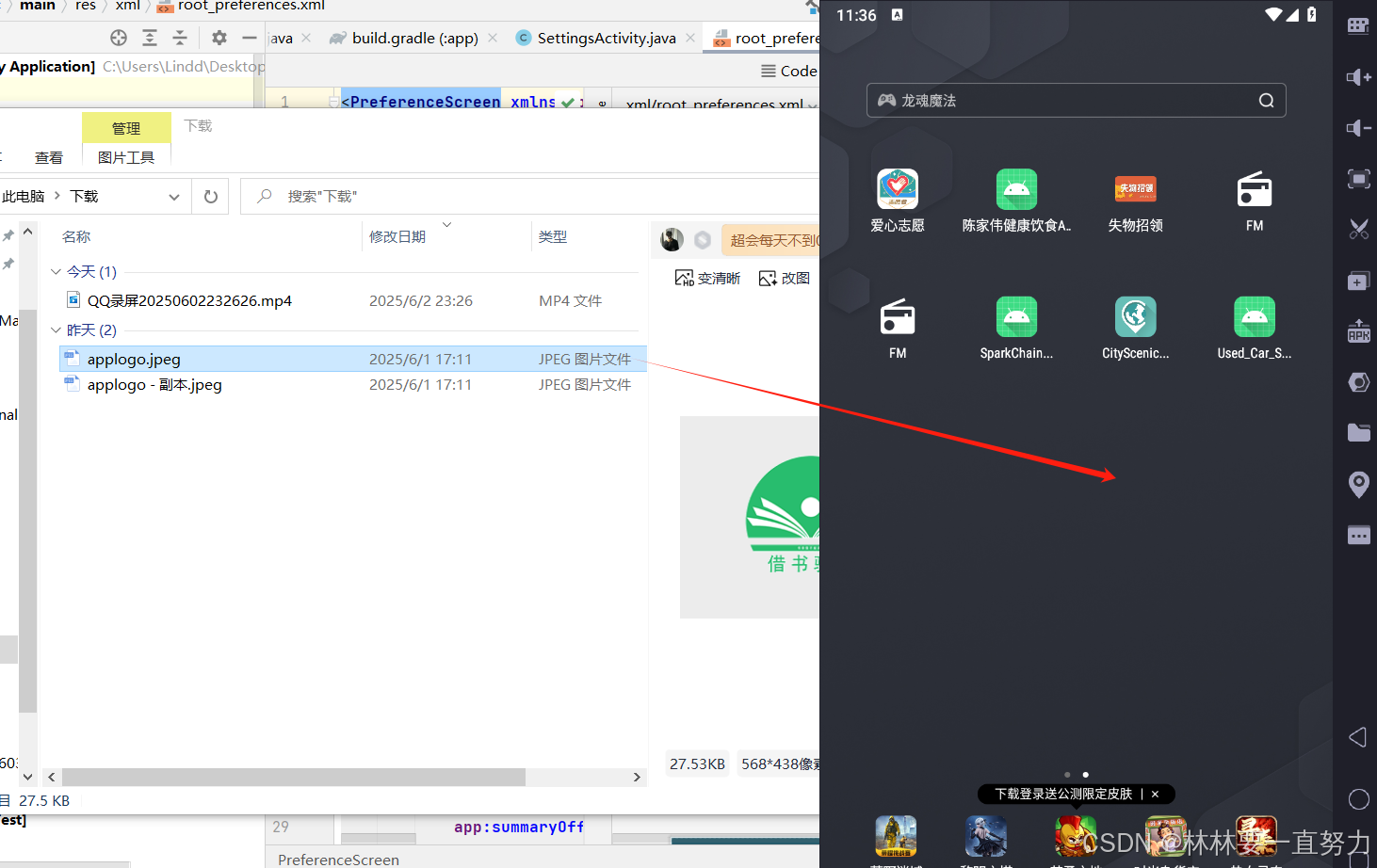Launch the 陈家伟健康饮食A.. app
The image size is (1377, 868).
1016,189
